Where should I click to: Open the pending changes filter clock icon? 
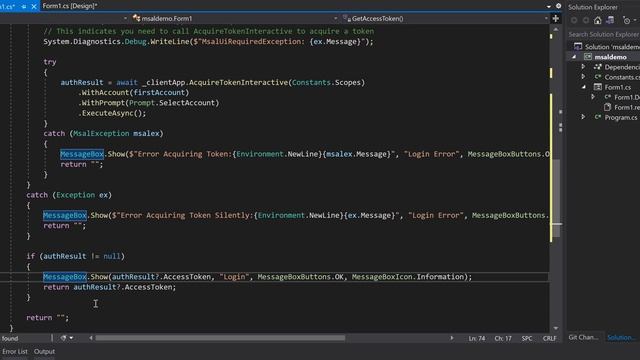coord(627,20)
